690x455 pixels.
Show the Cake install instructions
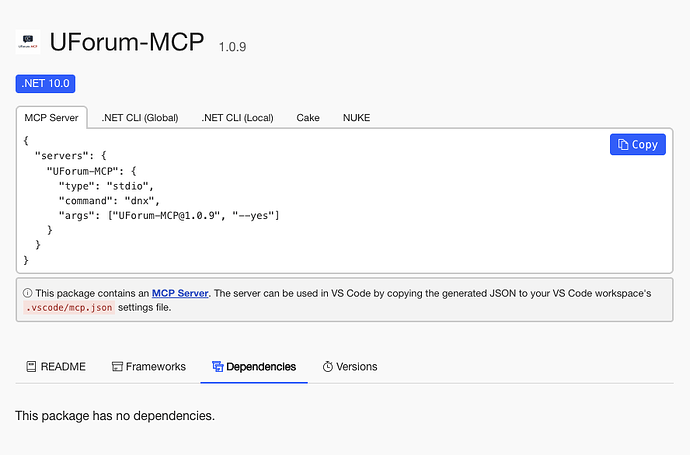pyautogui.click(x=308, y=118)
